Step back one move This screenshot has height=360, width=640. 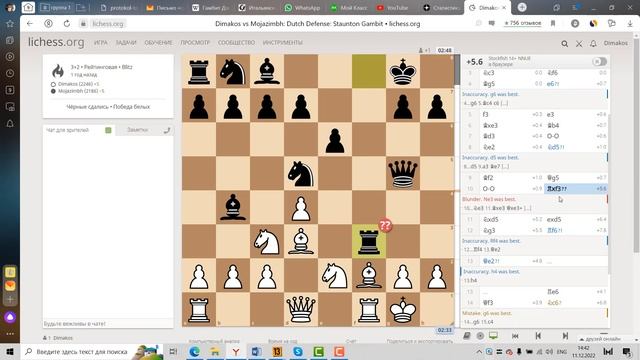pyautogui.click(x=538, y=336)
